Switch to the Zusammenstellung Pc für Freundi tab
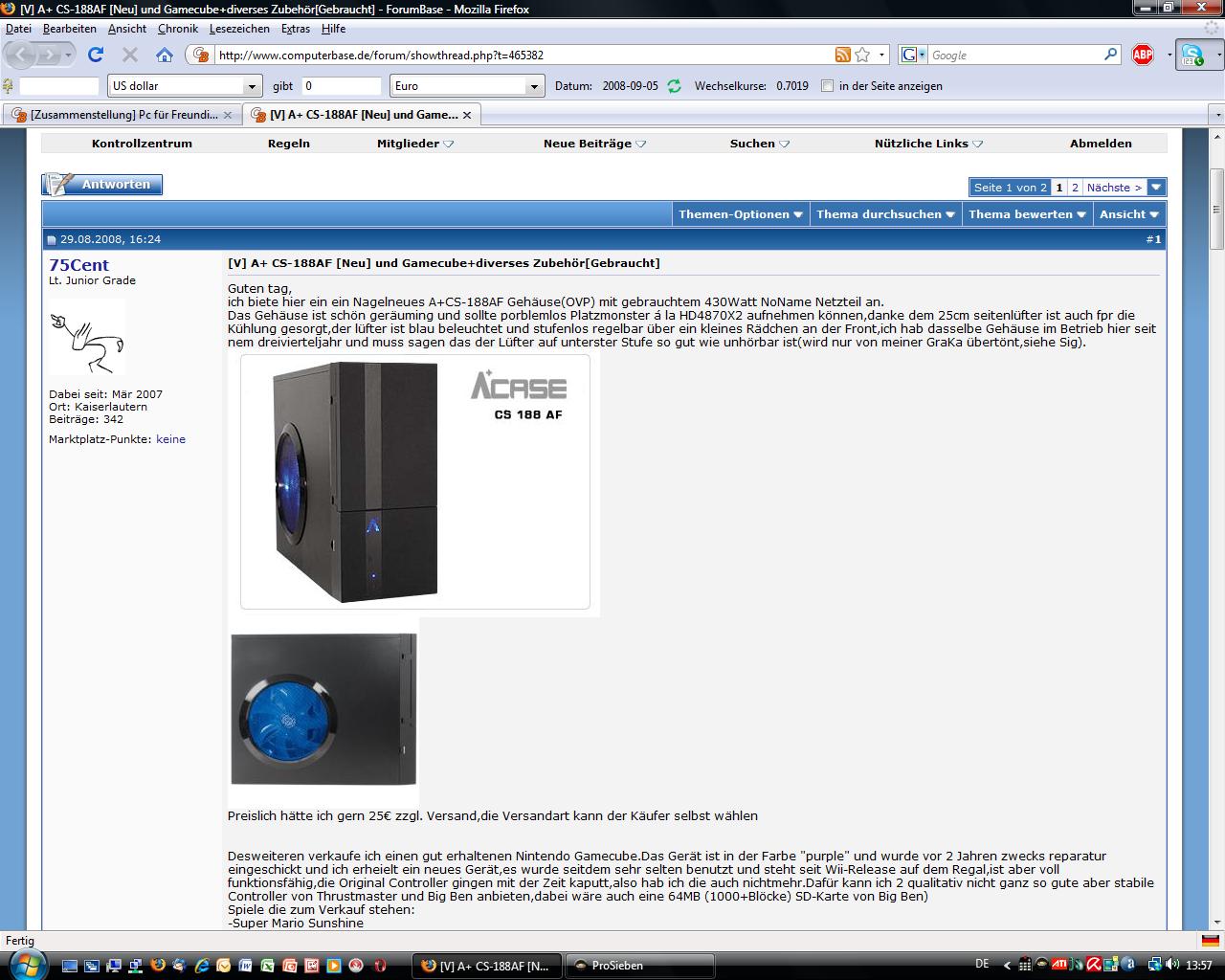Viewport: 1225px width, 980px height. (122, 115)
